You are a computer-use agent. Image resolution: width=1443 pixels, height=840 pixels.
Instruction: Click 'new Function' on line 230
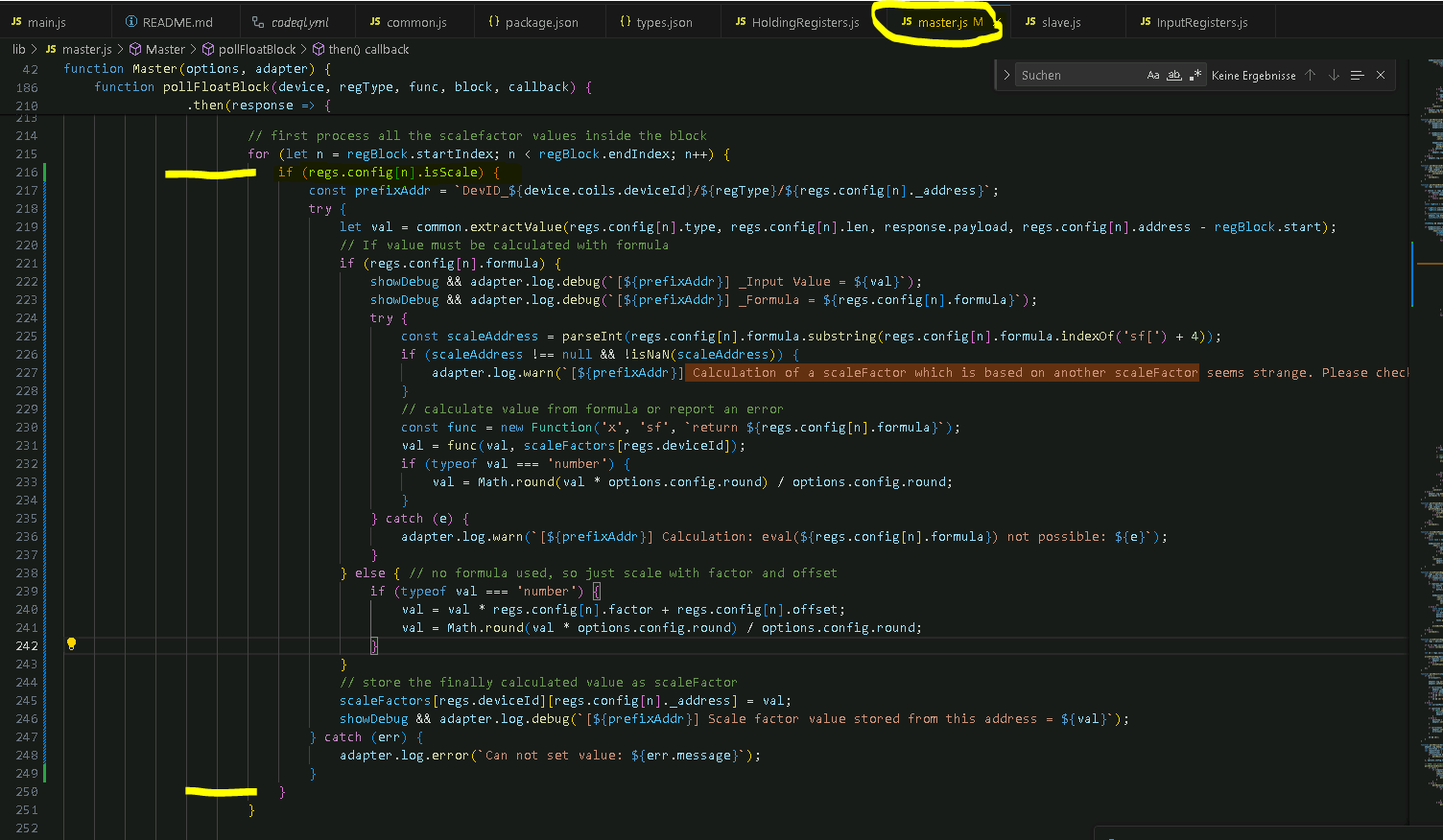click(546, 428)
